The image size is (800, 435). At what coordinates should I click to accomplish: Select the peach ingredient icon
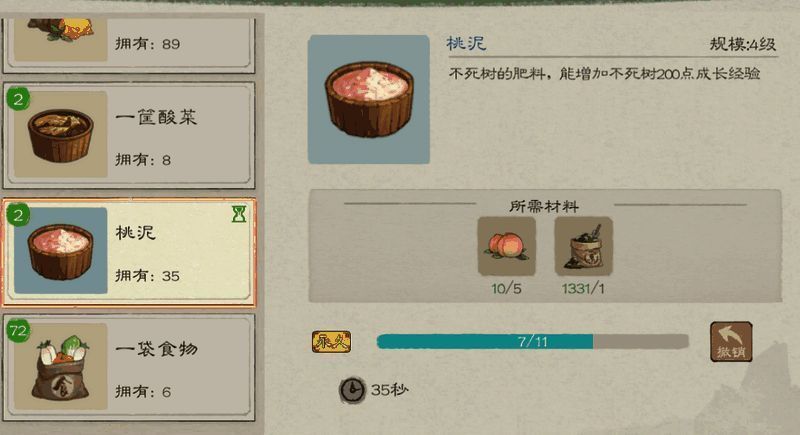click(507, 246)
